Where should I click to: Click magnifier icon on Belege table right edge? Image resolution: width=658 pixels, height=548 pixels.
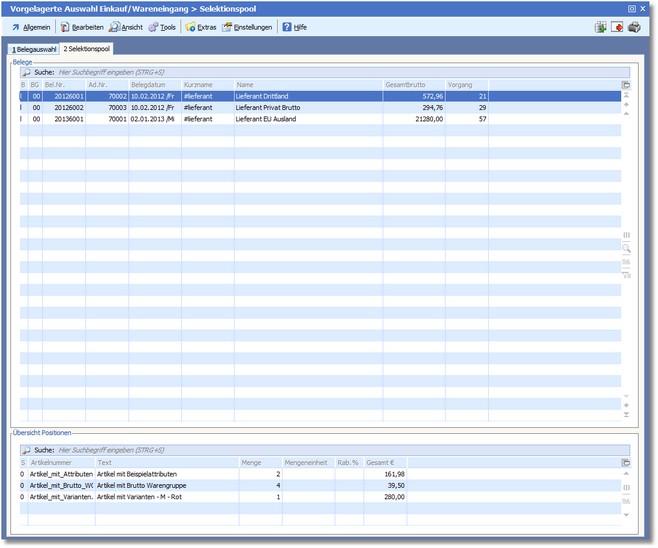click(x=626, y=247)
